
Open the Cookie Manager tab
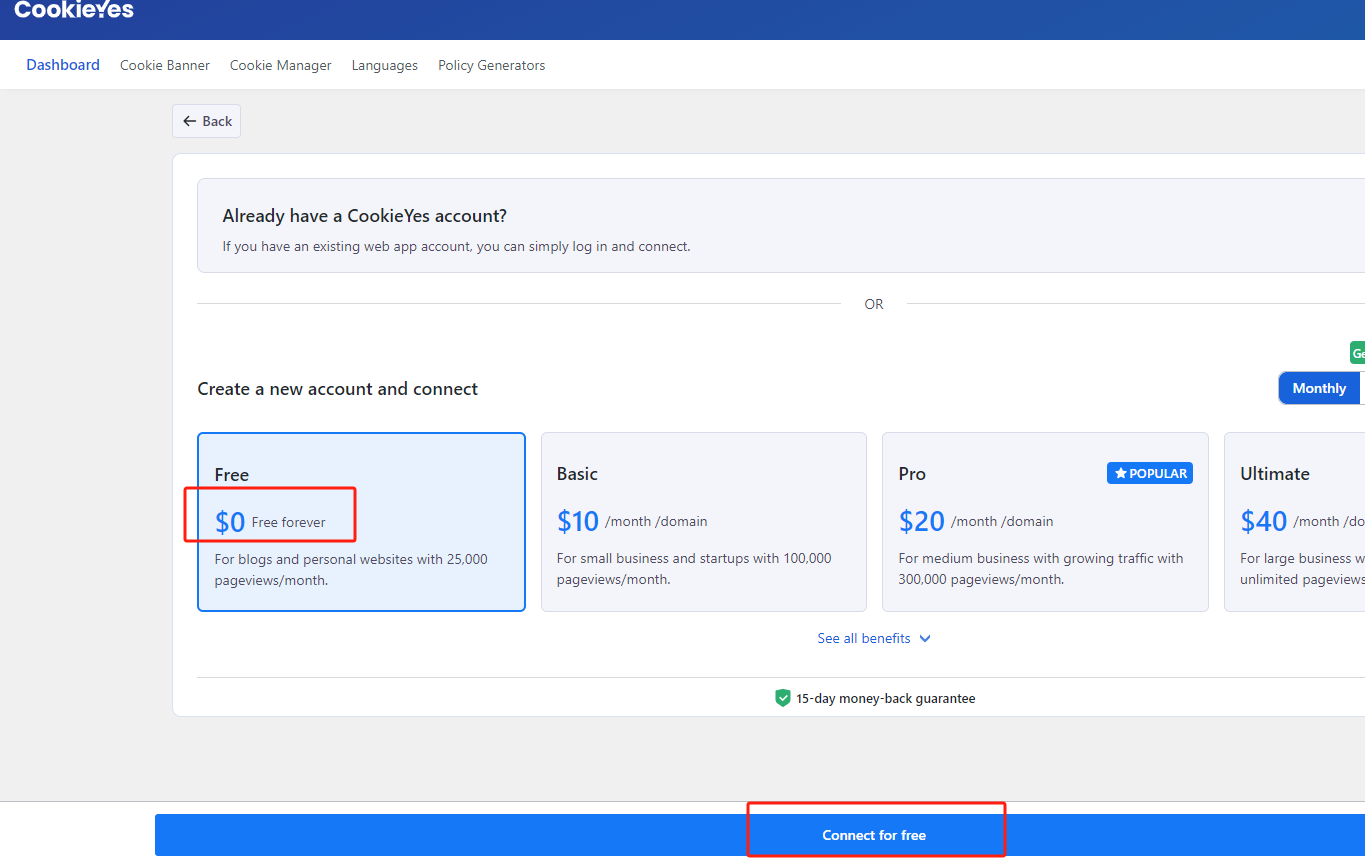point(281,65)
